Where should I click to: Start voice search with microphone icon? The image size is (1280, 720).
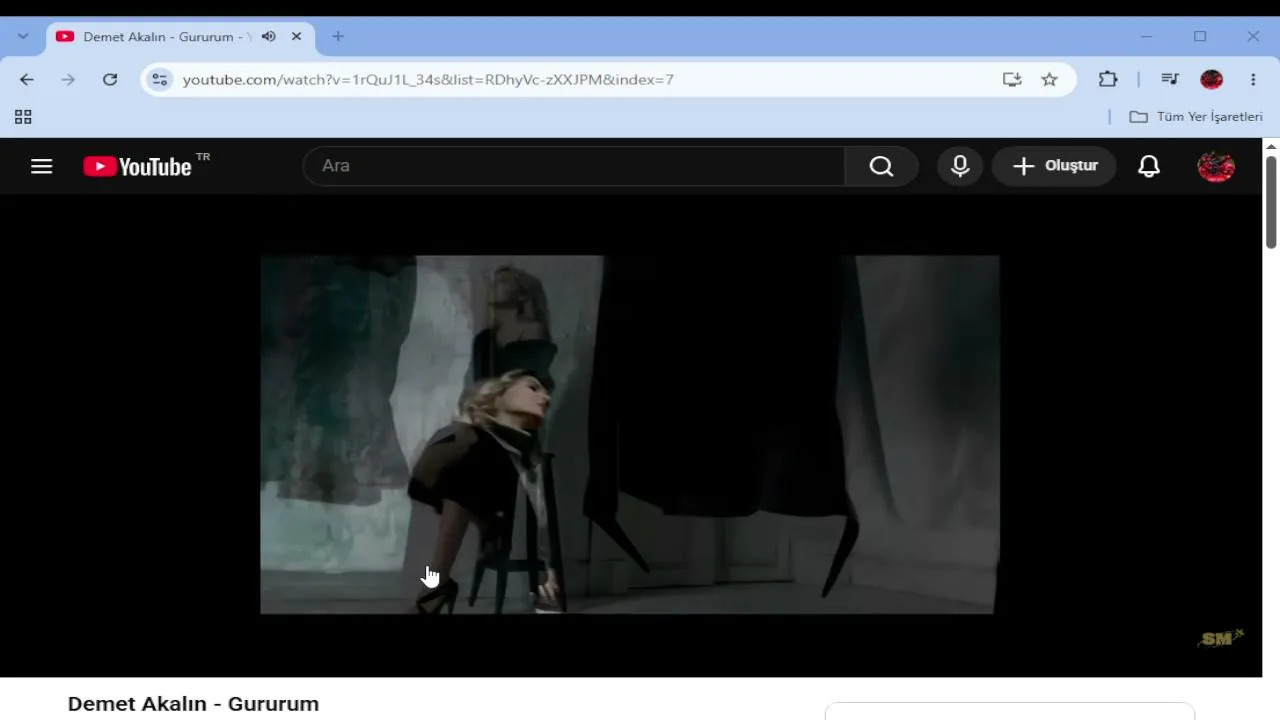[960, 166]
